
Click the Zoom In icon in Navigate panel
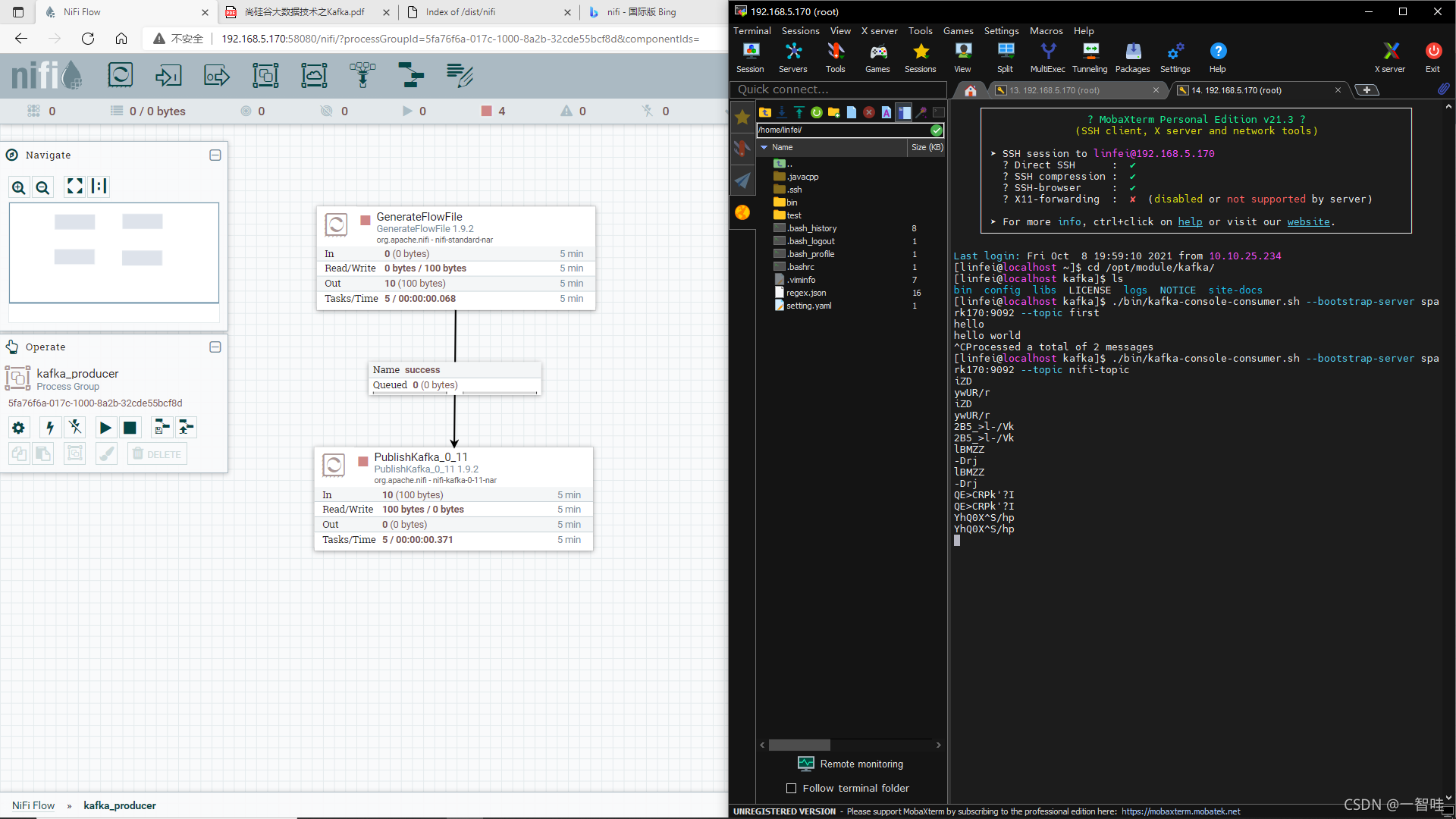click(19, 187)
